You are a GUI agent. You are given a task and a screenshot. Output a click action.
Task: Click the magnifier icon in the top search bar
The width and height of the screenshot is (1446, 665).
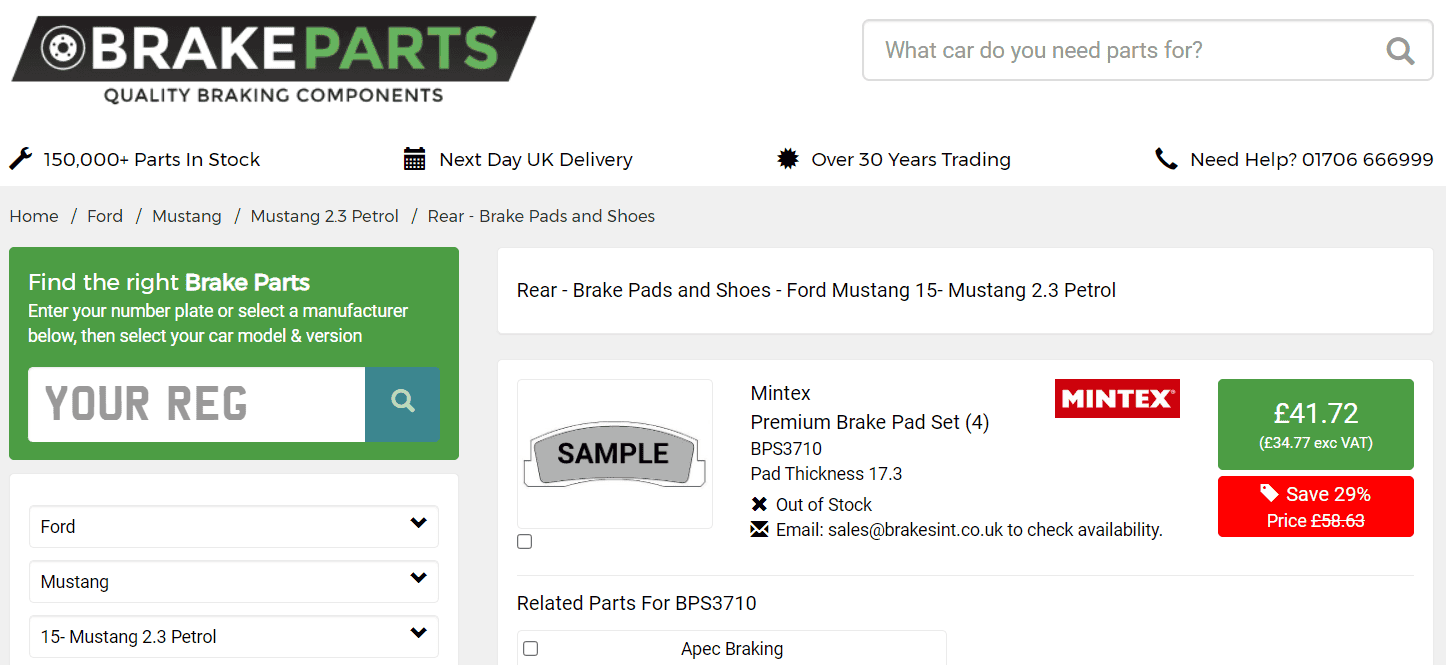coord(1400,50)
